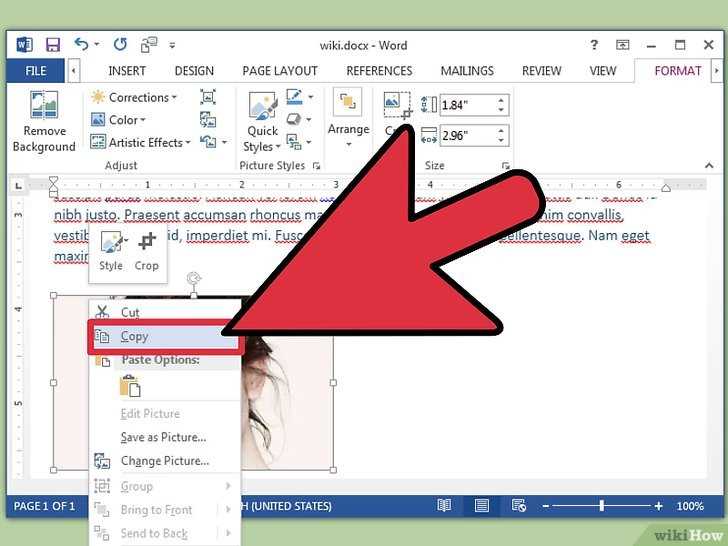The height and width of the screenshot is (546, 728).
Task: Click the Paste clipboard icon under Paste Options
Action: coord(130,386)
